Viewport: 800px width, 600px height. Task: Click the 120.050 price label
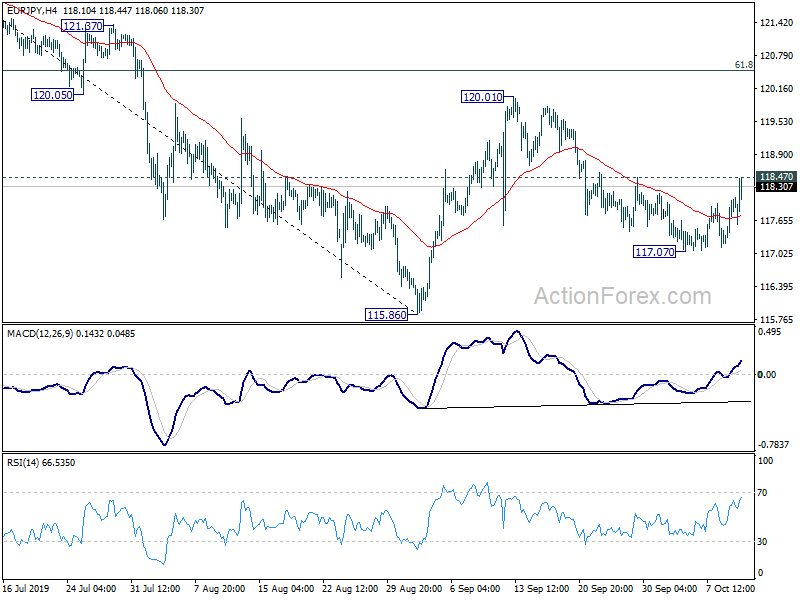tap(53, 94)
